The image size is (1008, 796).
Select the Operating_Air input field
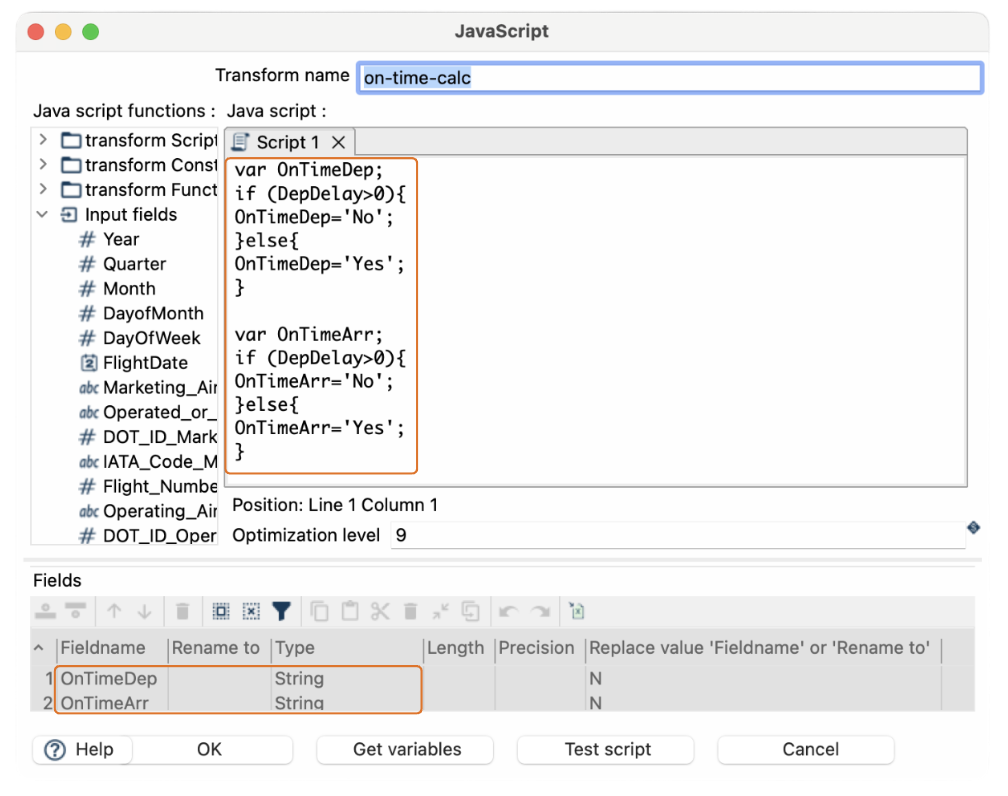159,511
